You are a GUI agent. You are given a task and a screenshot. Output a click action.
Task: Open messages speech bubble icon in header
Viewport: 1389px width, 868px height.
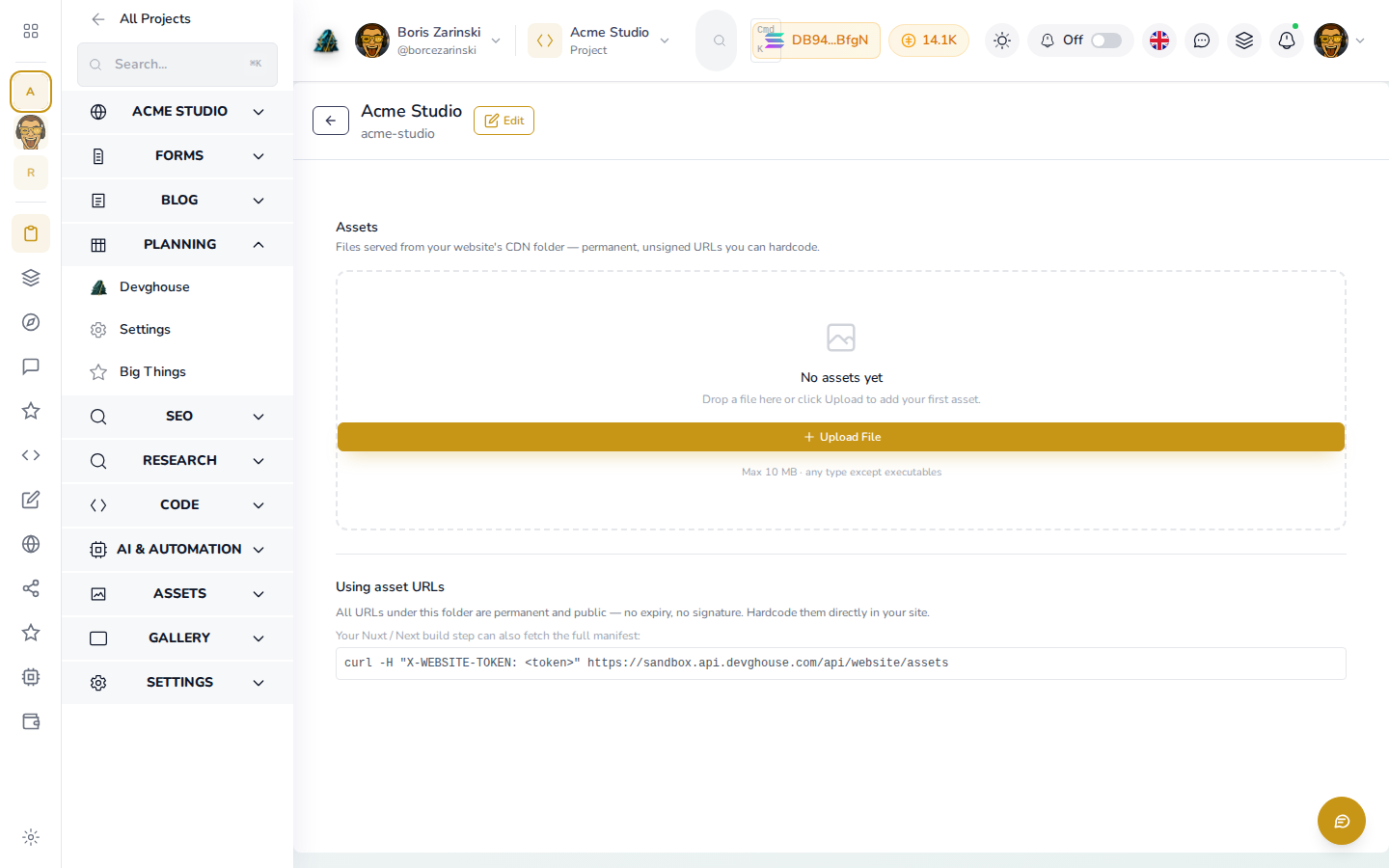1202,41
